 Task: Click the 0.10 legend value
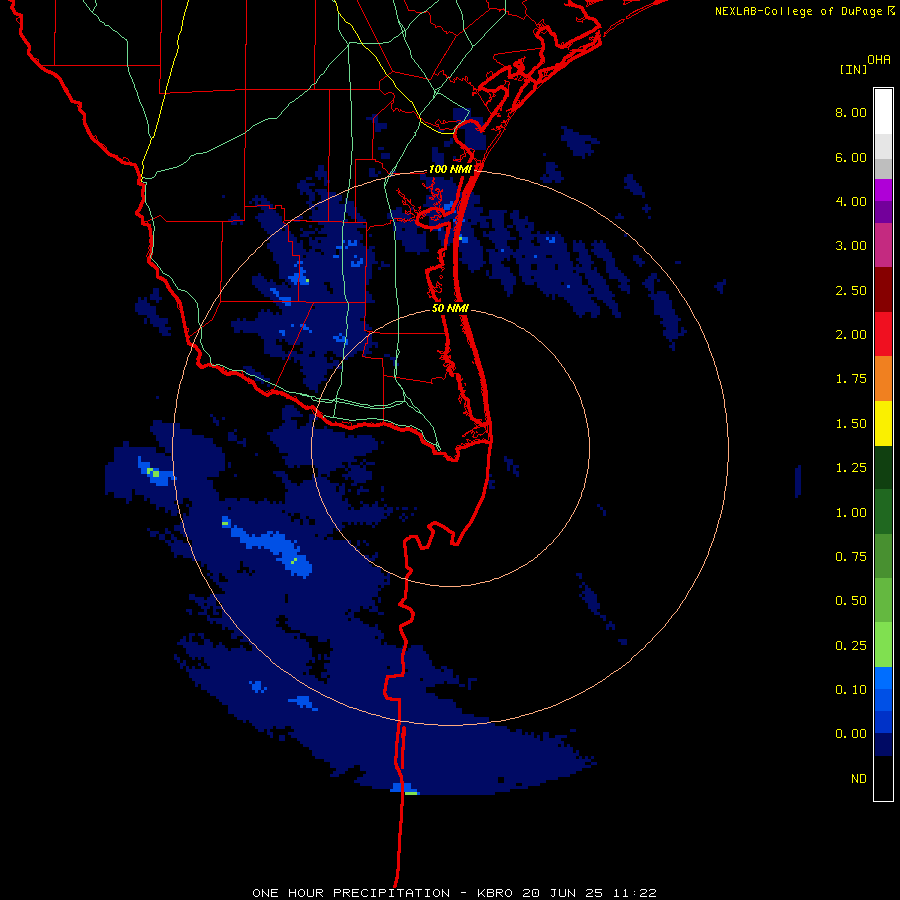[851, 690]
